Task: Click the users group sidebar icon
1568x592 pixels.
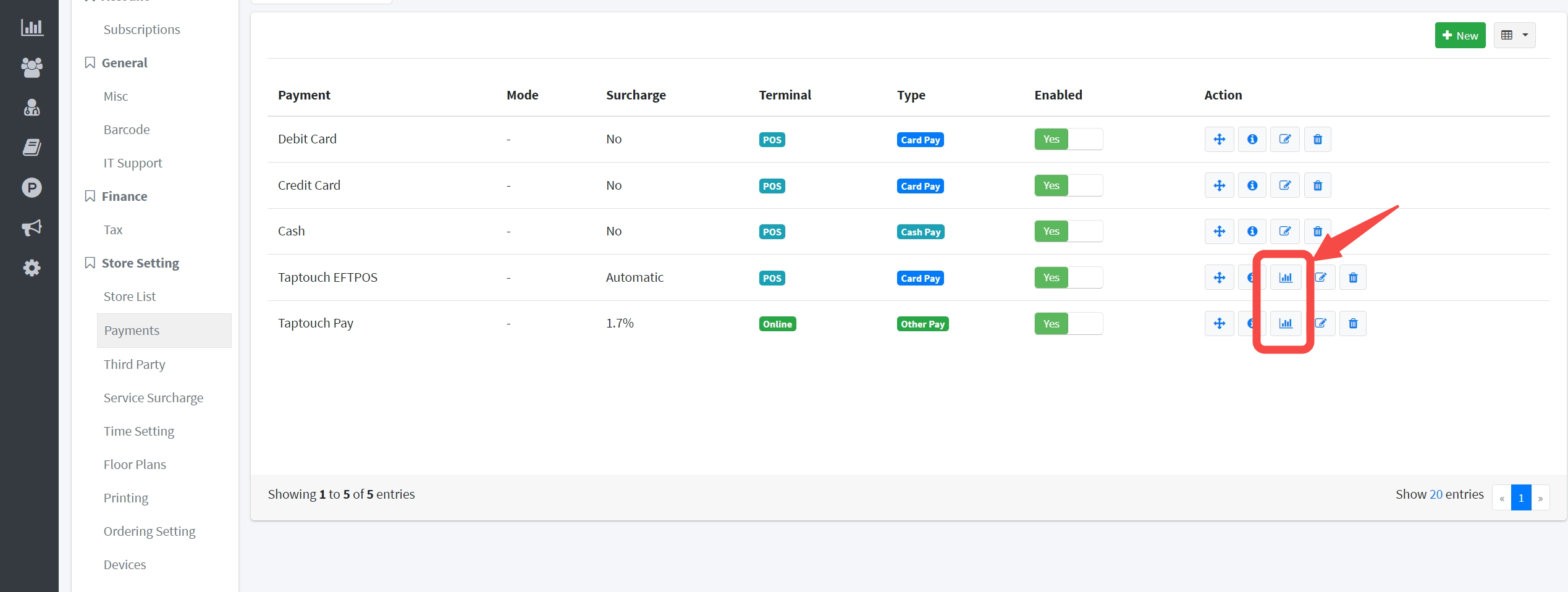Action: tap(32, 67)
